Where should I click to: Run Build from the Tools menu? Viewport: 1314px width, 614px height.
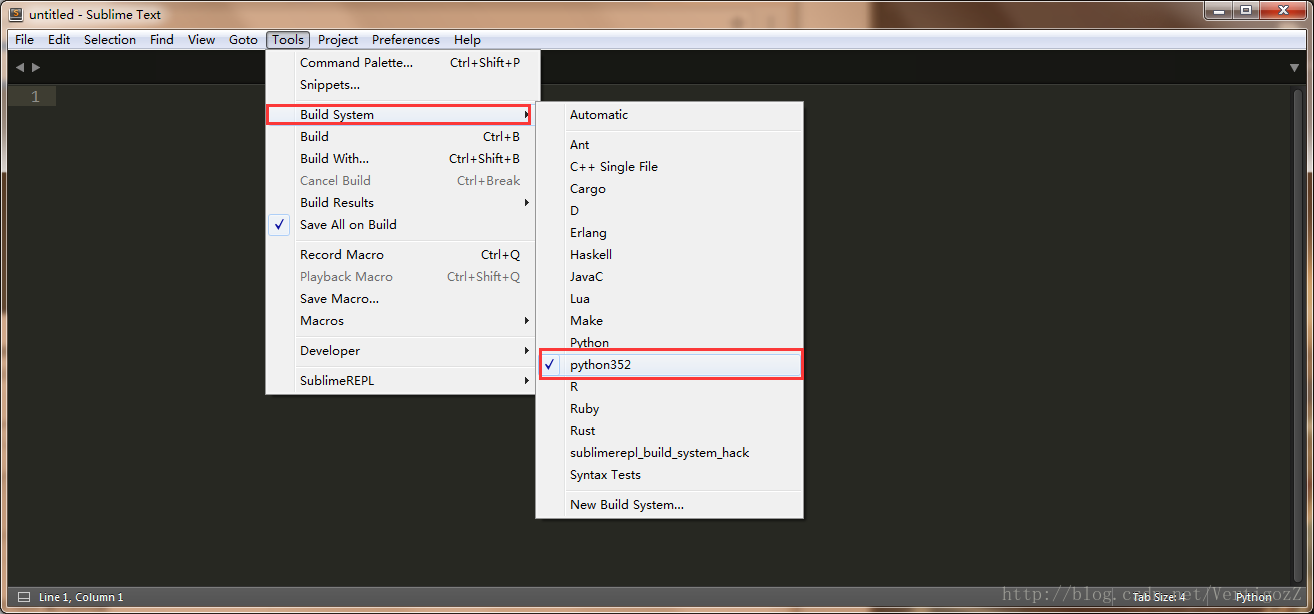click(x=402, y=137)
